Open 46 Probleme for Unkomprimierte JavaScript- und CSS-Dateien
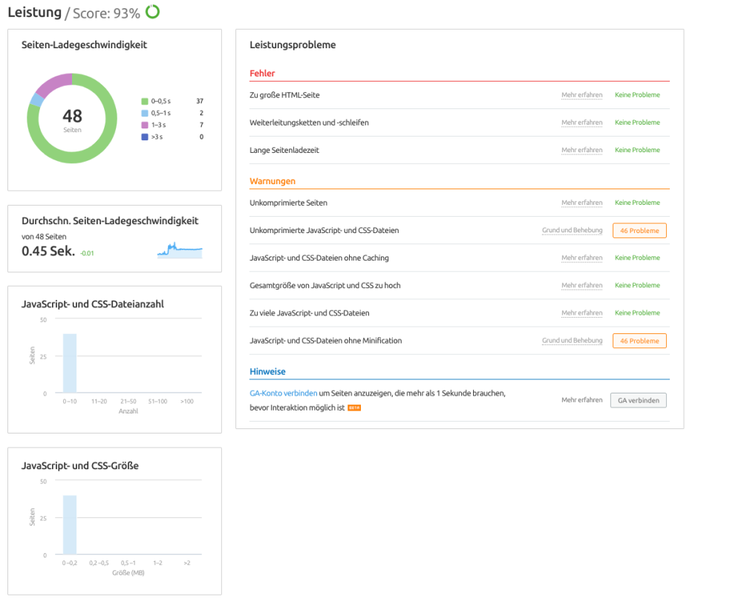 pyautogui.click(x=640, y=230)
